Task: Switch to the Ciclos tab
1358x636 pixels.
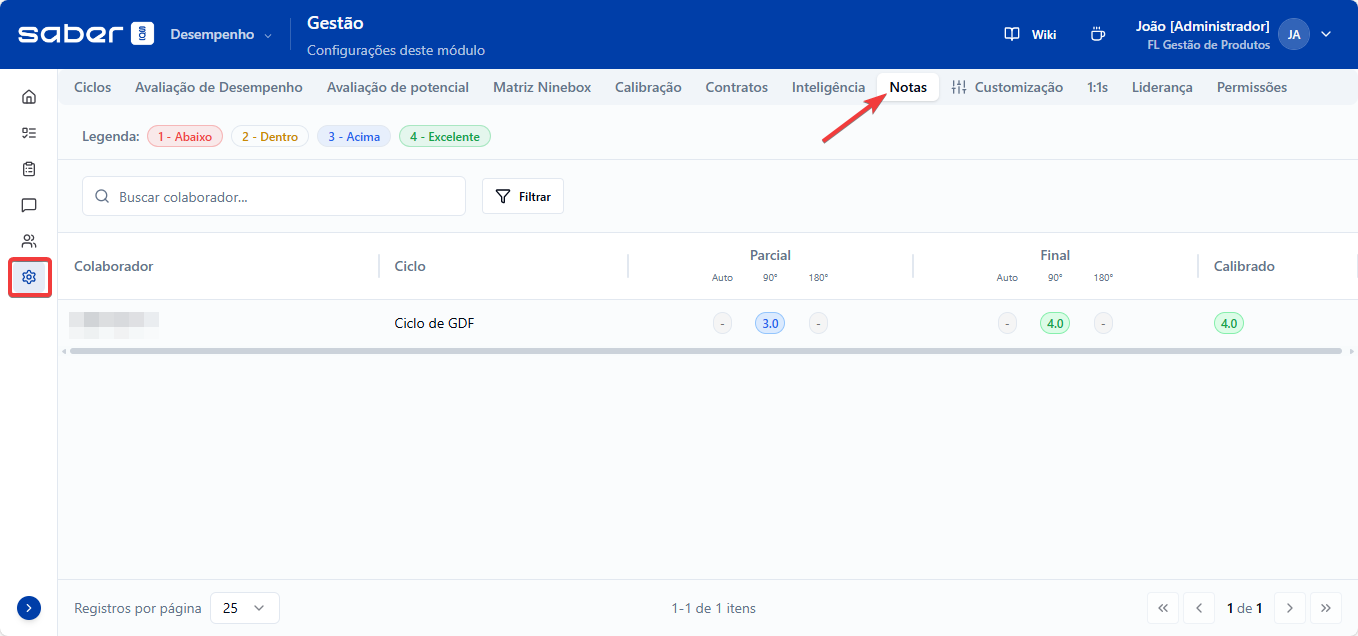Action: [93, 87]
